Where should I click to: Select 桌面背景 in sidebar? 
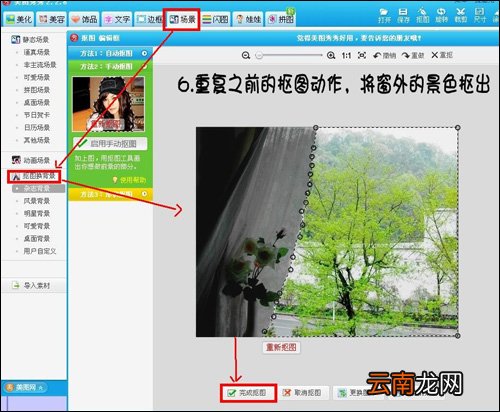(x=37, y=239)
